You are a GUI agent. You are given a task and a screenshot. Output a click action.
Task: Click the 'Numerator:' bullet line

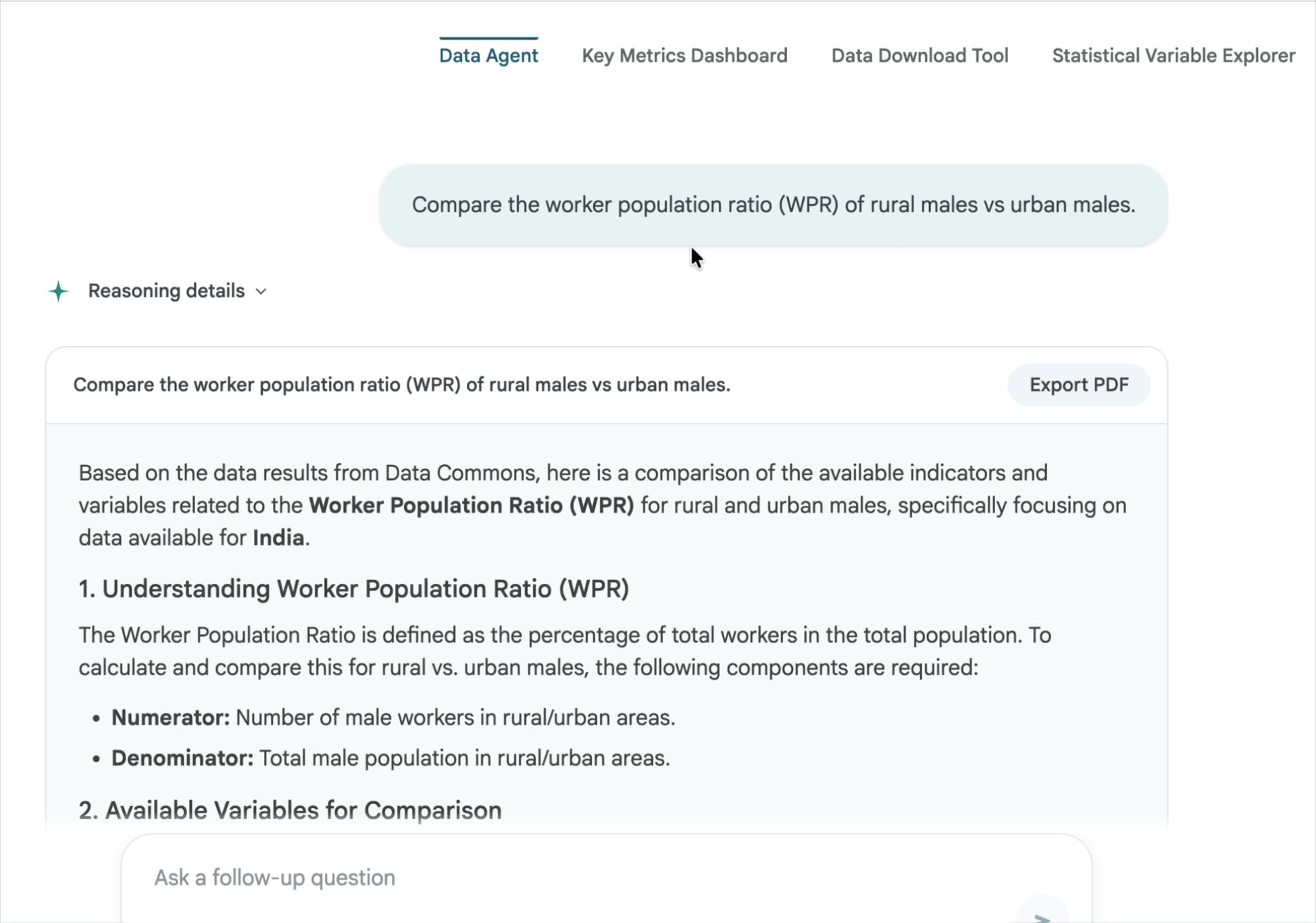coord(393,718)
